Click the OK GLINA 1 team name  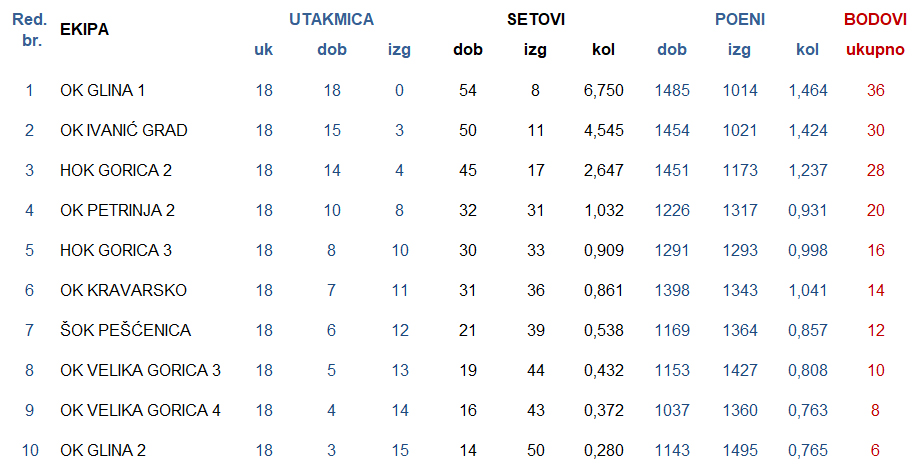[103, 90]
